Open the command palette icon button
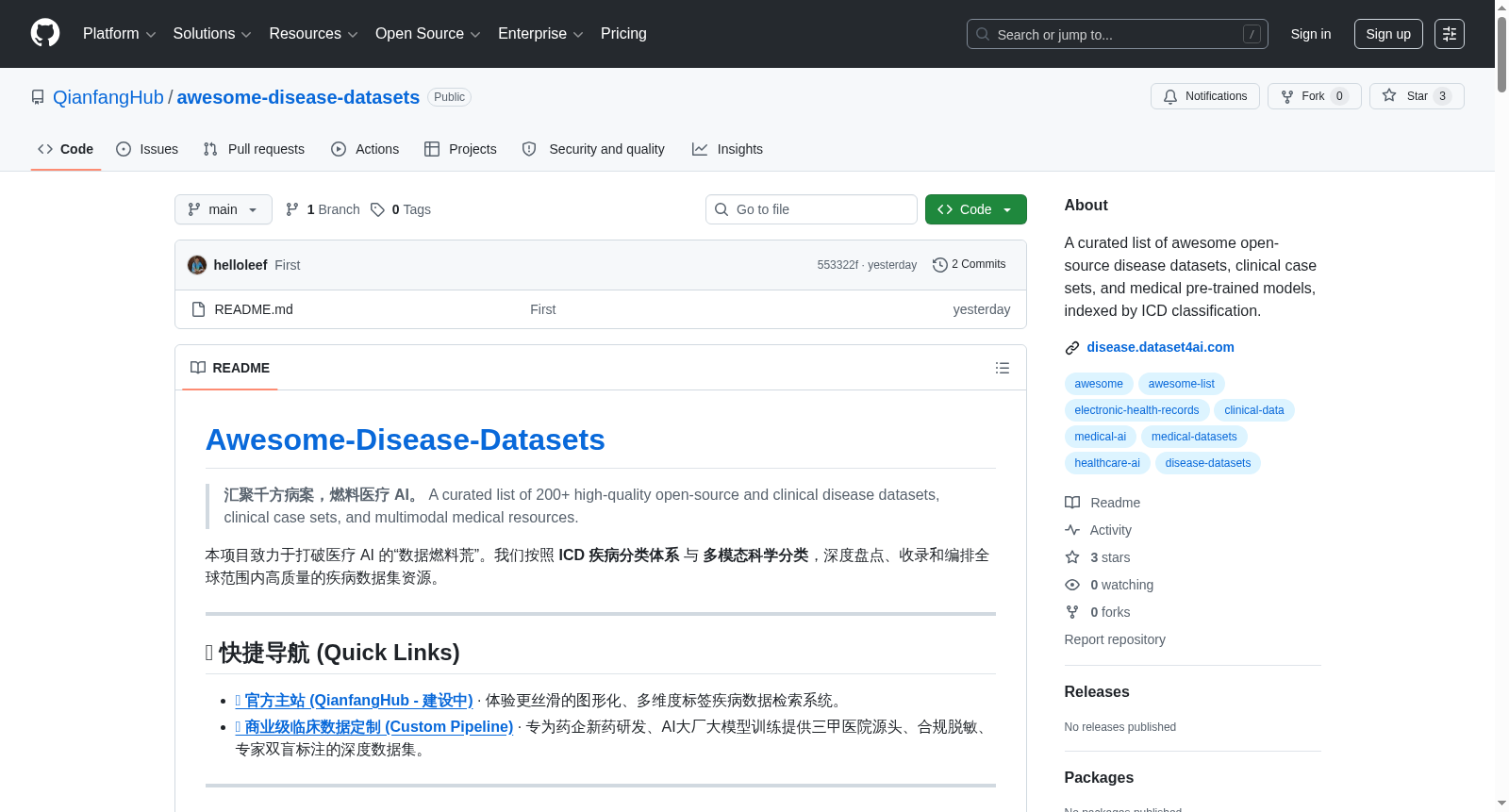Screen dimensions: 1509x812 [1449, 34]
